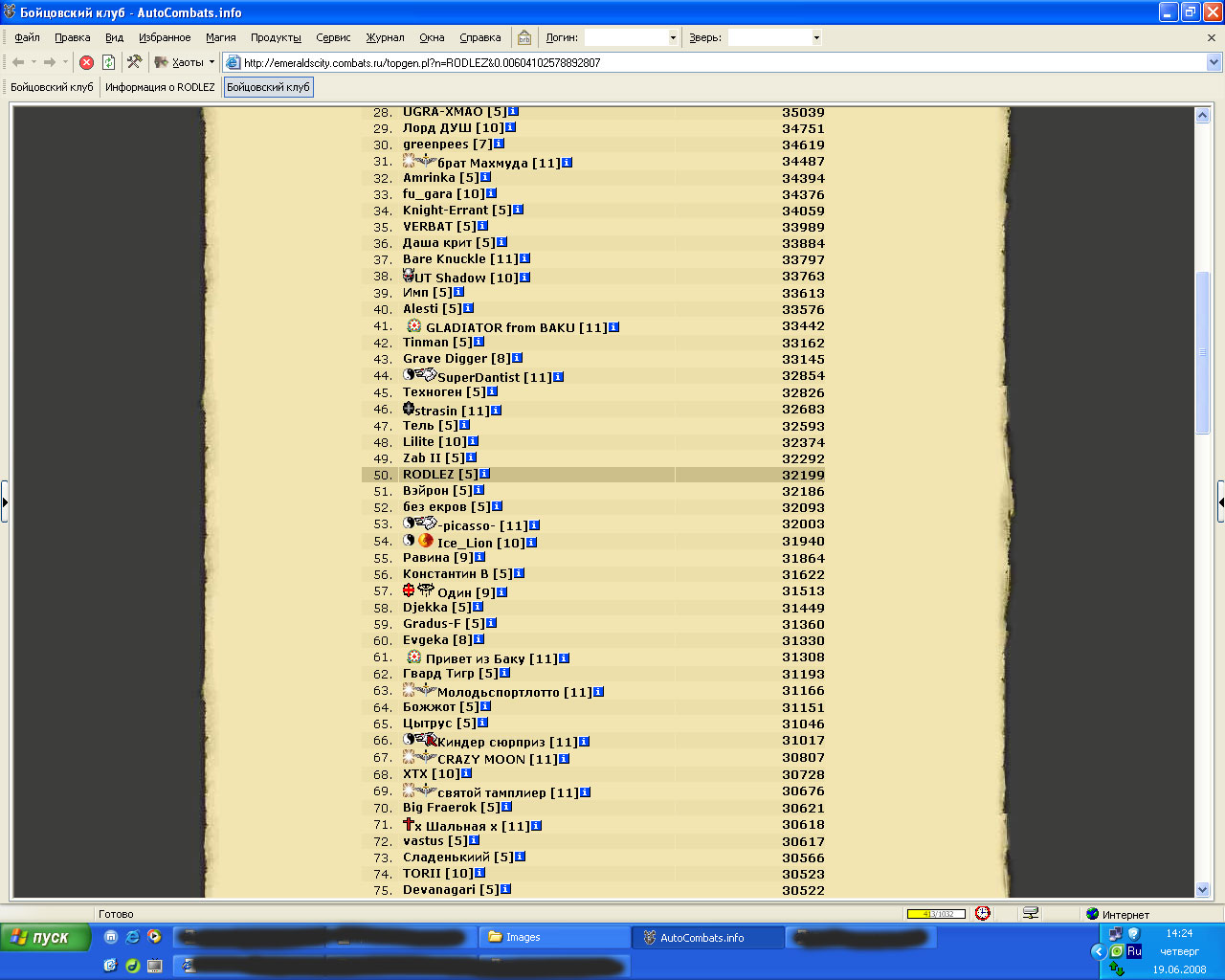
Task: Open the Магия menu
Action: tap(220, 37)
